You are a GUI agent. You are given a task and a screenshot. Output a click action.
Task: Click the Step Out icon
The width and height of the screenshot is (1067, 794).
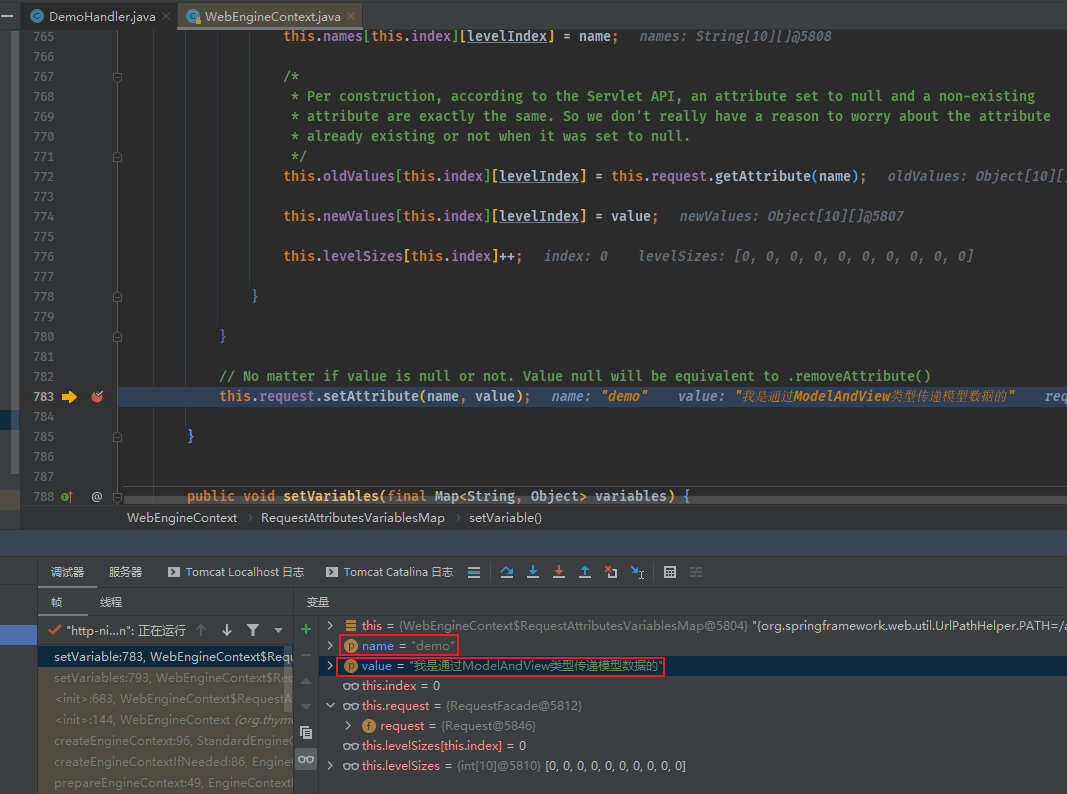point(585,572)
